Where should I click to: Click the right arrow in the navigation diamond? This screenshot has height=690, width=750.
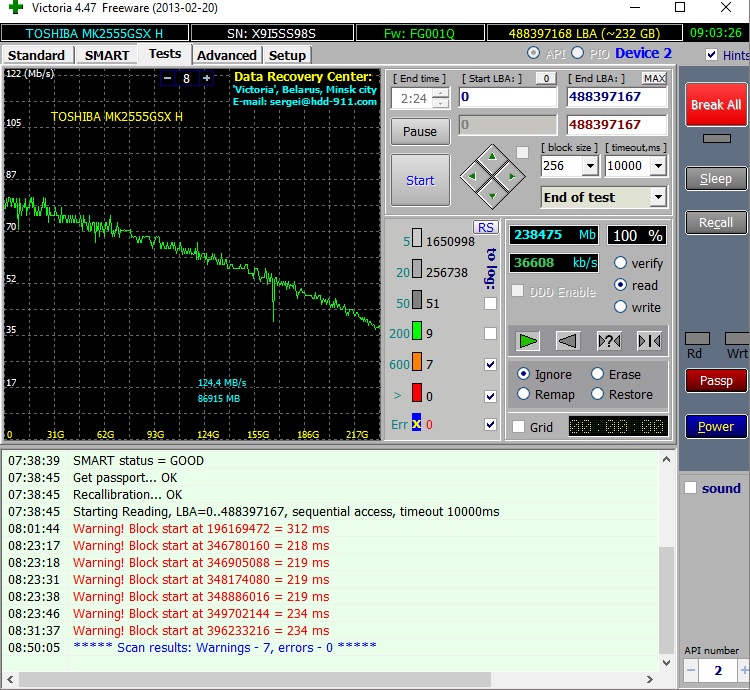click(512, 176)
